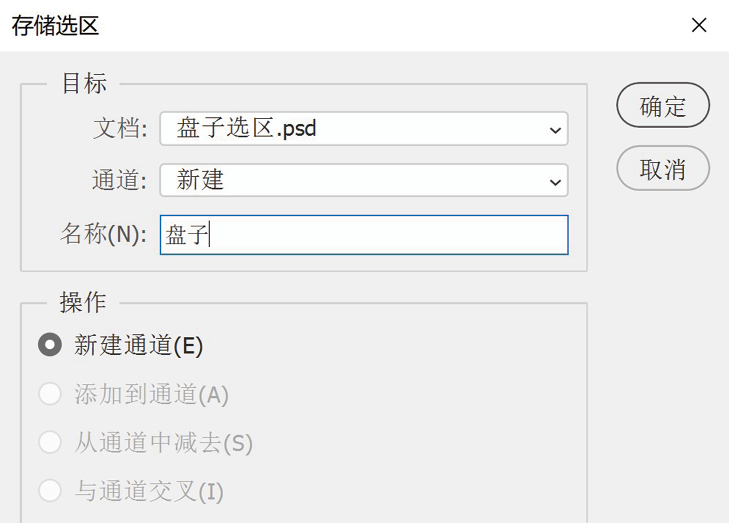This screenshot has height=523, width=729.
Task: Click the 通道: label
Action: (x=119, y=180)
